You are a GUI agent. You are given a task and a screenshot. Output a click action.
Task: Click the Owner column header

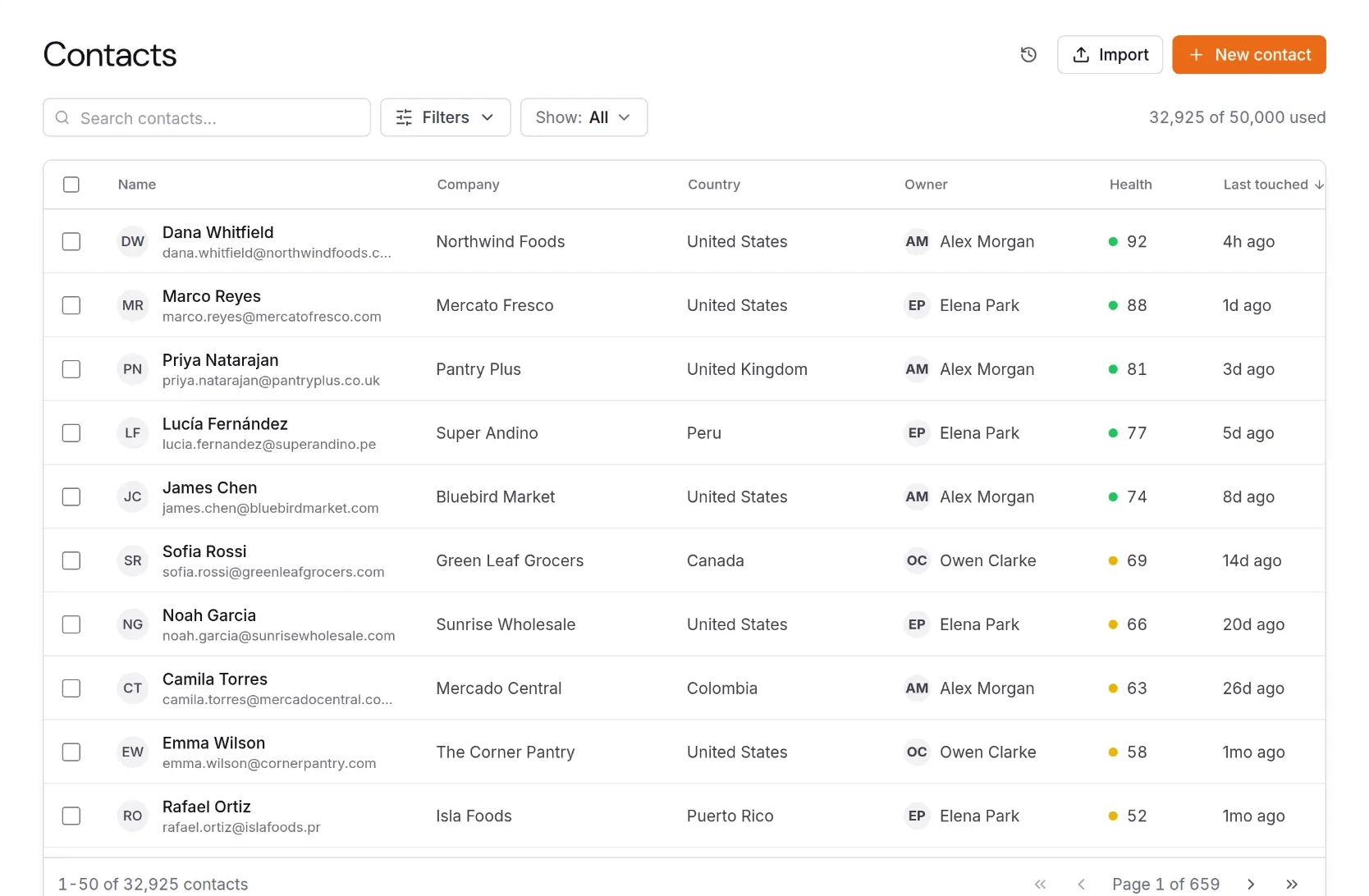coord(926,185)
